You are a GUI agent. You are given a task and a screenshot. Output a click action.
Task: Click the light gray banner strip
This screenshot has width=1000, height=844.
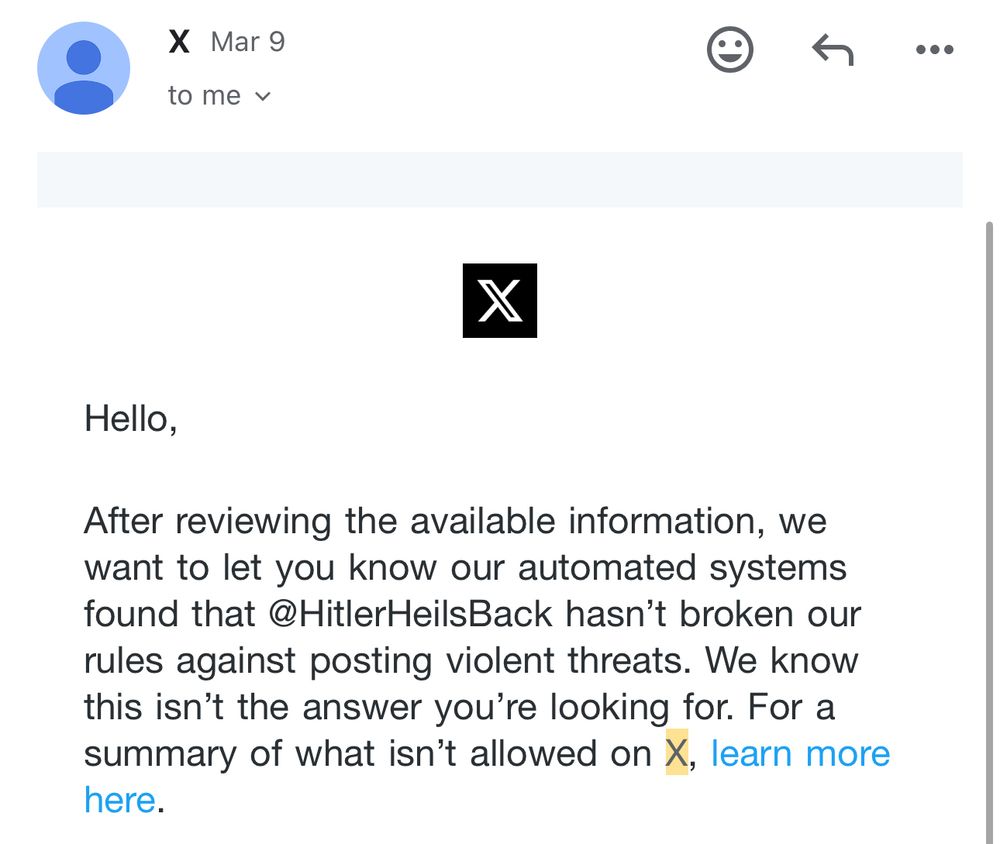tap(500, 180)
